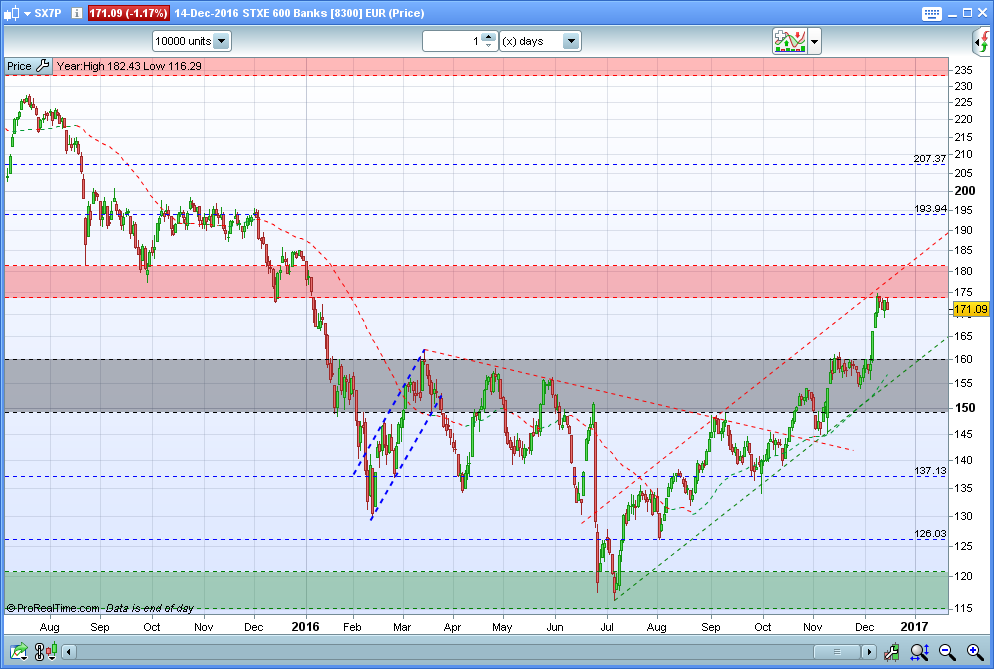Increase the timeframe number with up stepper
The height and width of the screenshot is (669, 994).
488,37
